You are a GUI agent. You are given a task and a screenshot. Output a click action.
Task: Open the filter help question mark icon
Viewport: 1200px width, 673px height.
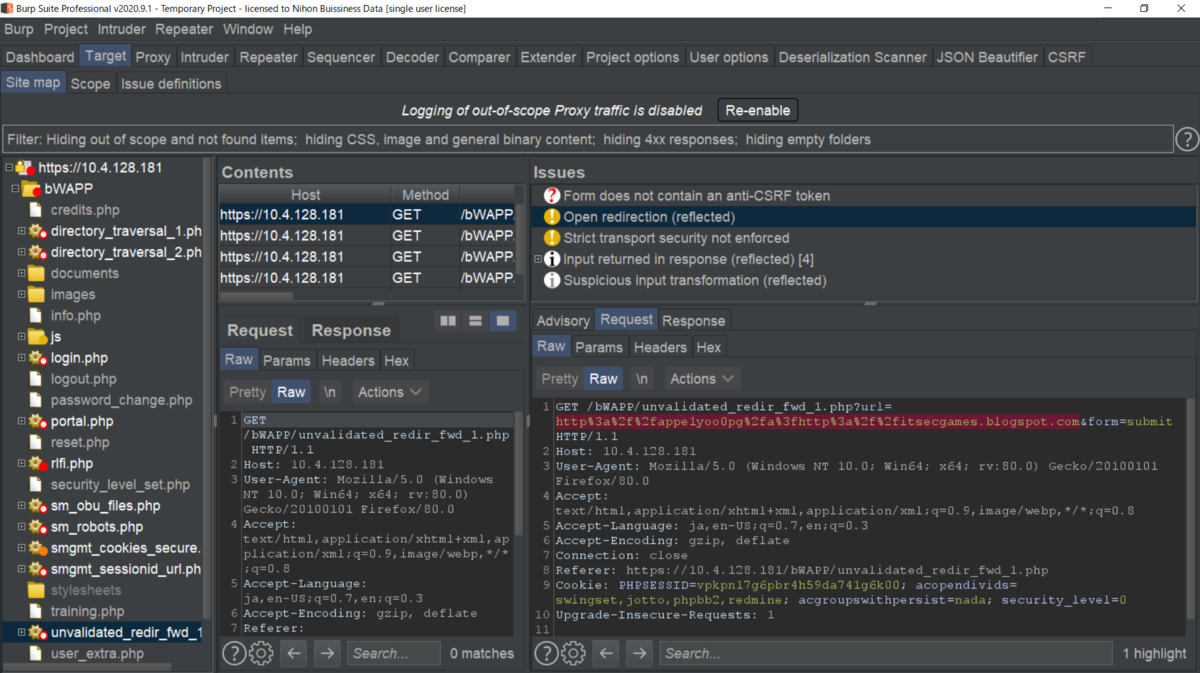point(1186,139)
